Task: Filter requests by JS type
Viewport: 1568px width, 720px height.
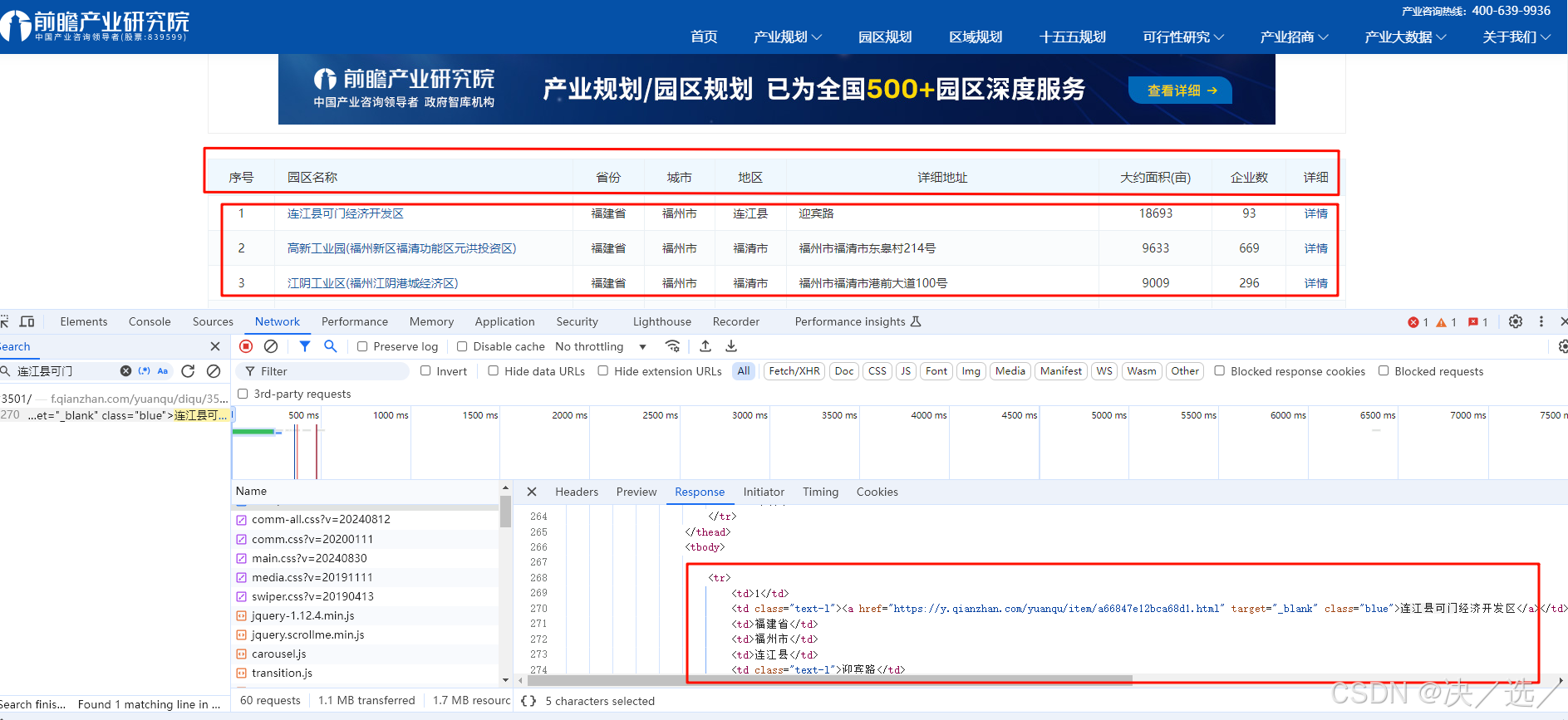Action: pos(906,371)
